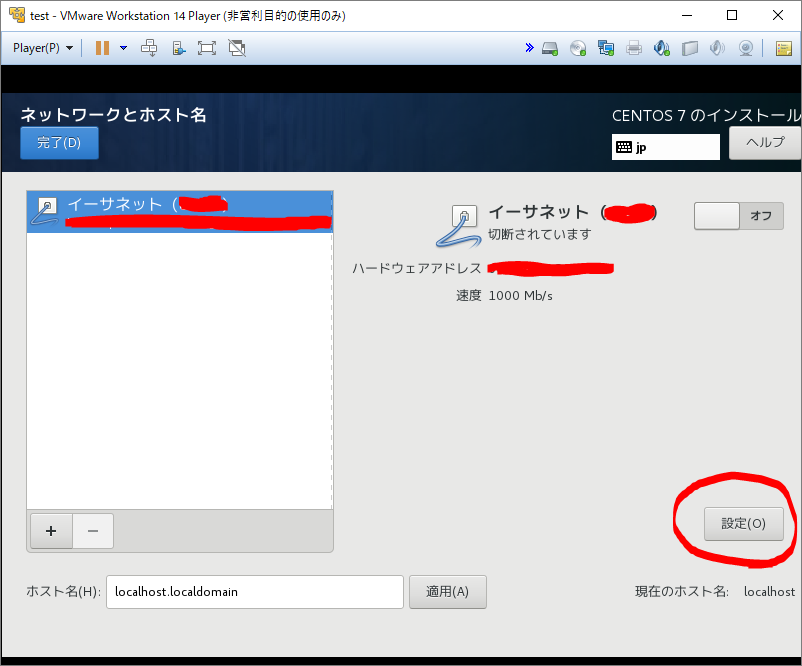
Task: Click the VMware app icon in title bar
Action: coord(17,15)
